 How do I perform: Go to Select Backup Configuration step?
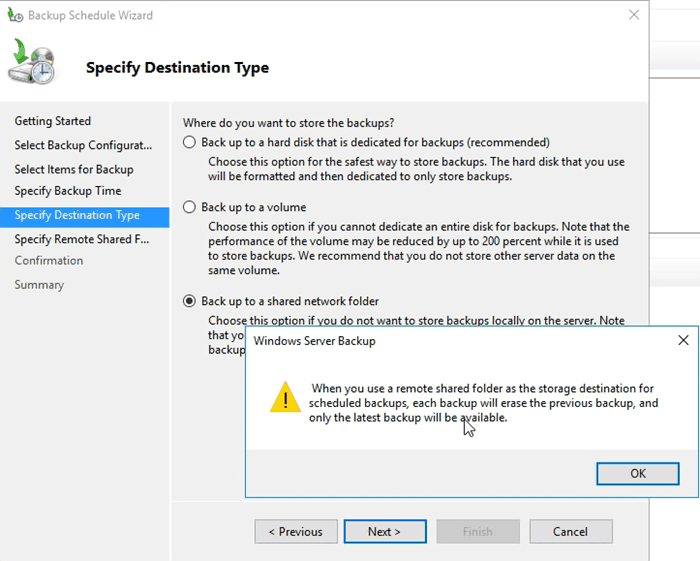[x=83, y=145]
